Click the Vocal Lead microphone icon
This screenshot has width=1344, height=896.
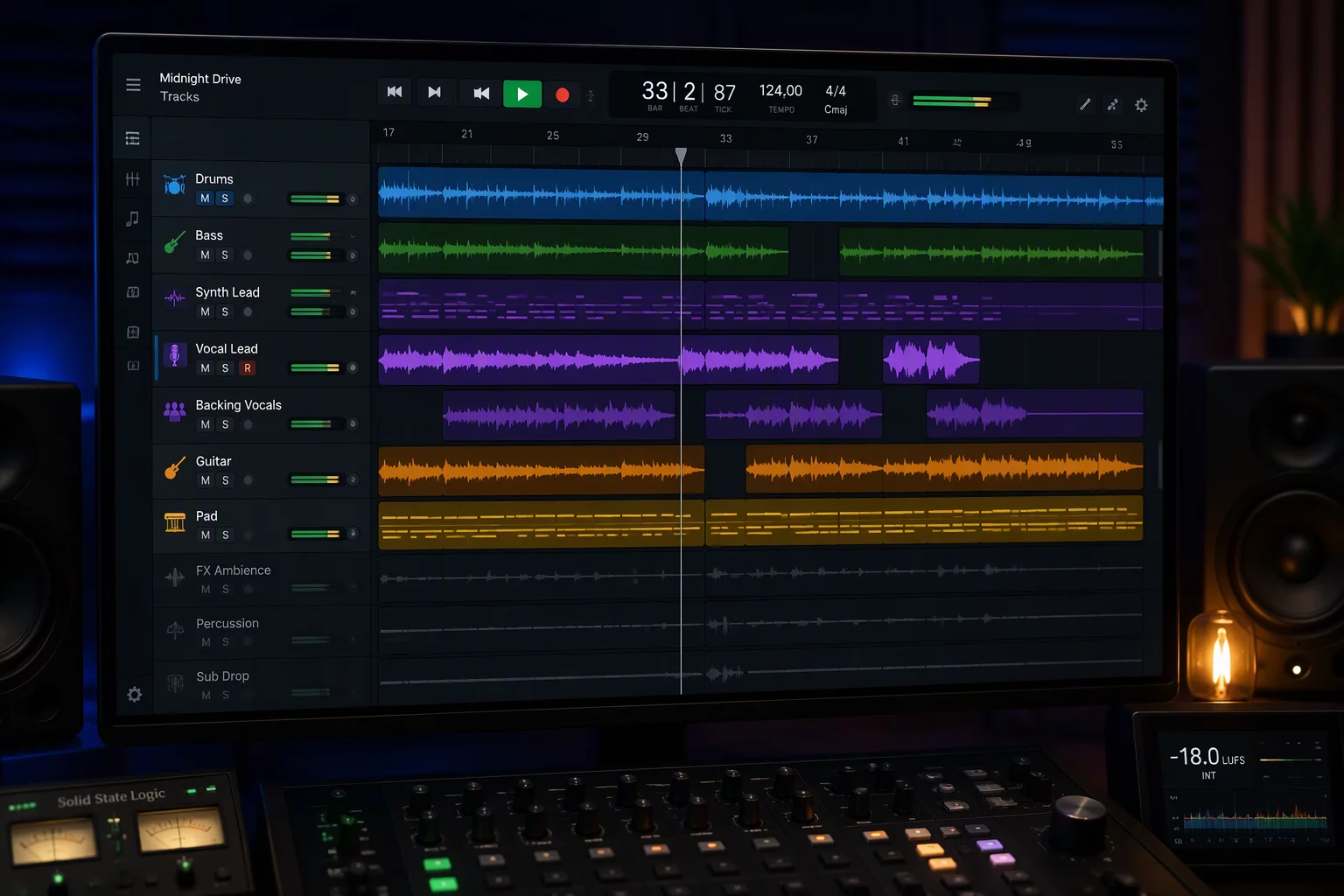(x=174, y=354)
